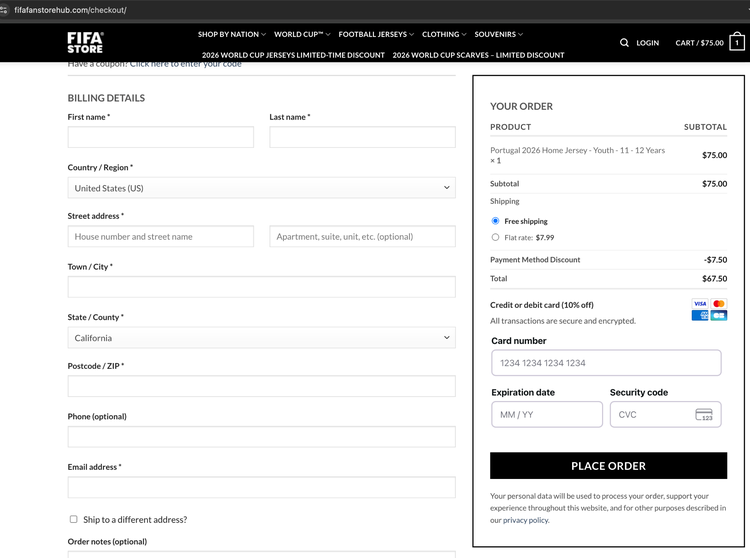This screenshot has height=558, width=750.
Task: Click the site info icon in address bar
Action: (3, 10)
